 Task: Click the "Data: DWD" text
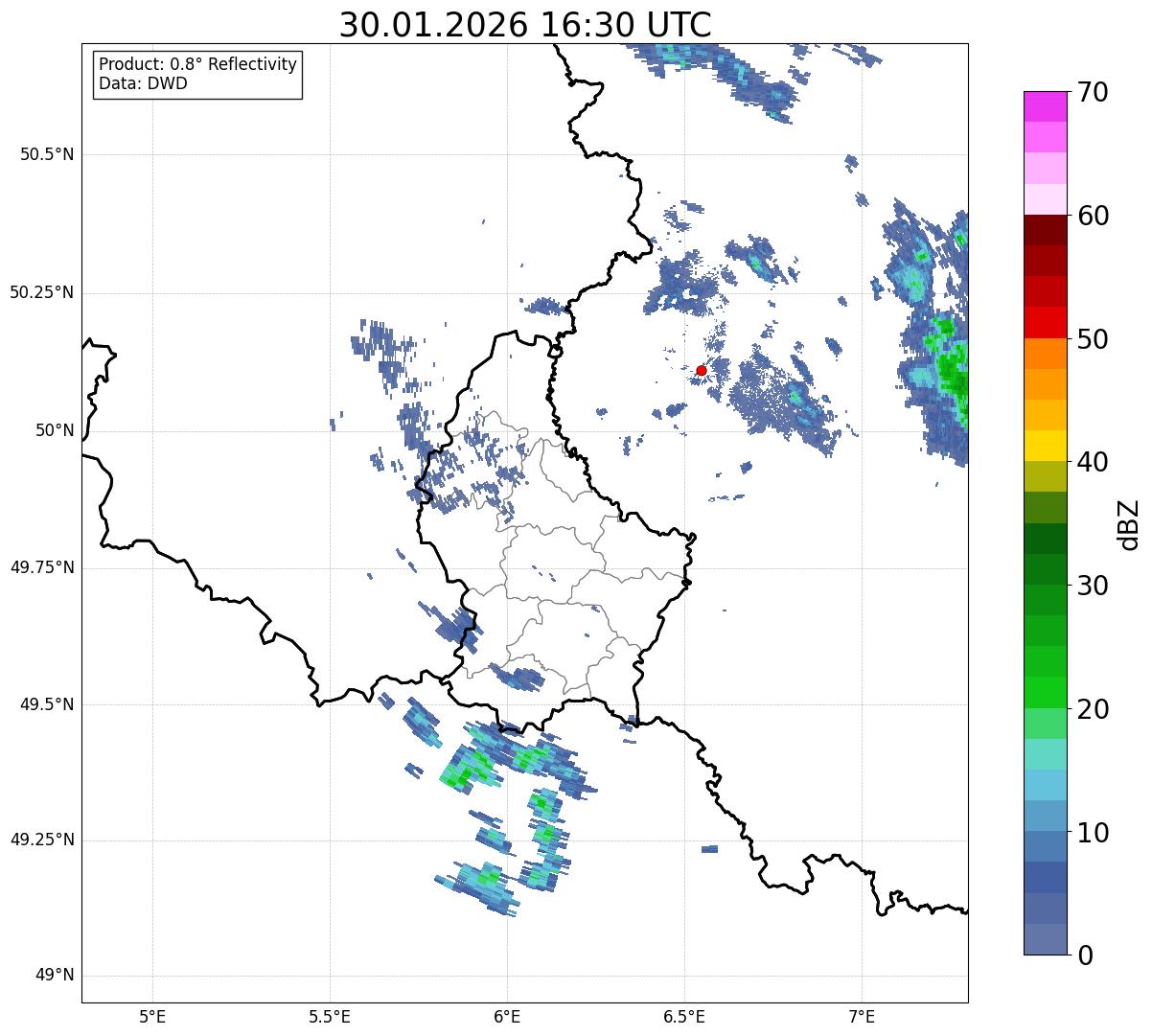click(143, 83)
